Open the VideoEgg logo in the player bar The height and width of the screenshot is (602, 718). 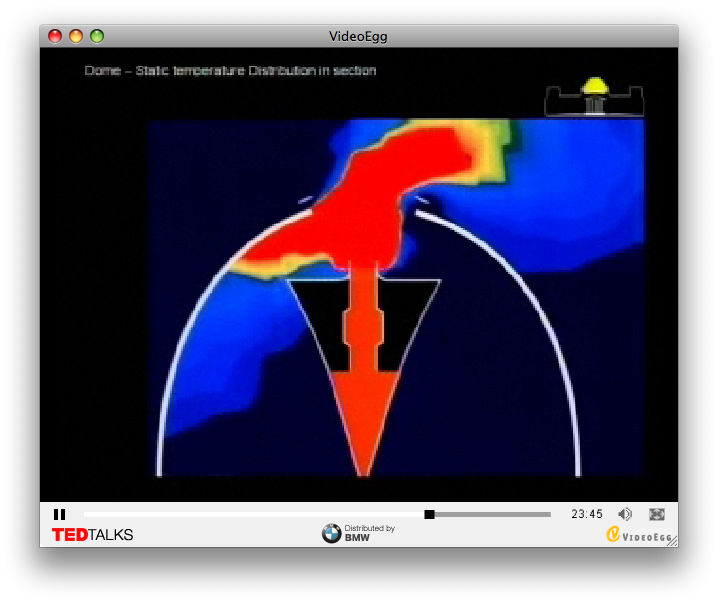[640, 535]
